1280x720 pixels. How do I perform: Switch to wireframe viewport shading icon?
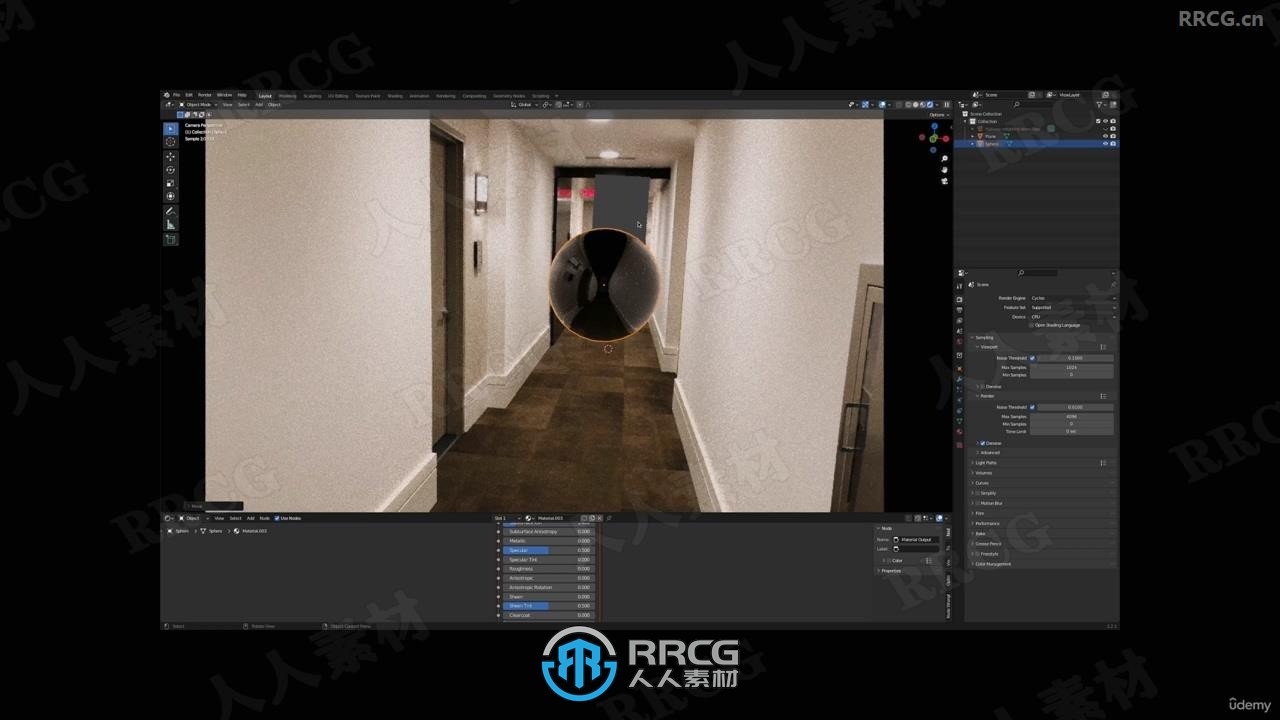[909, 105]
